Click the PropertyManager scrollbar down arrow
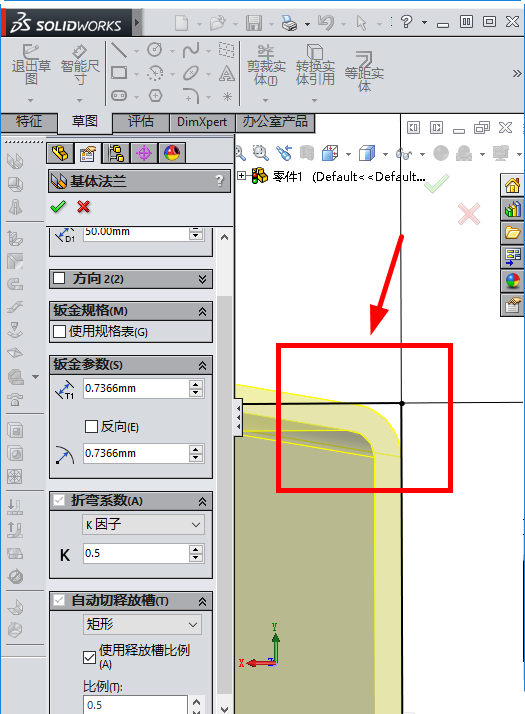The width and height of the screenshot is (525, 714). click(x=224, y=709)
